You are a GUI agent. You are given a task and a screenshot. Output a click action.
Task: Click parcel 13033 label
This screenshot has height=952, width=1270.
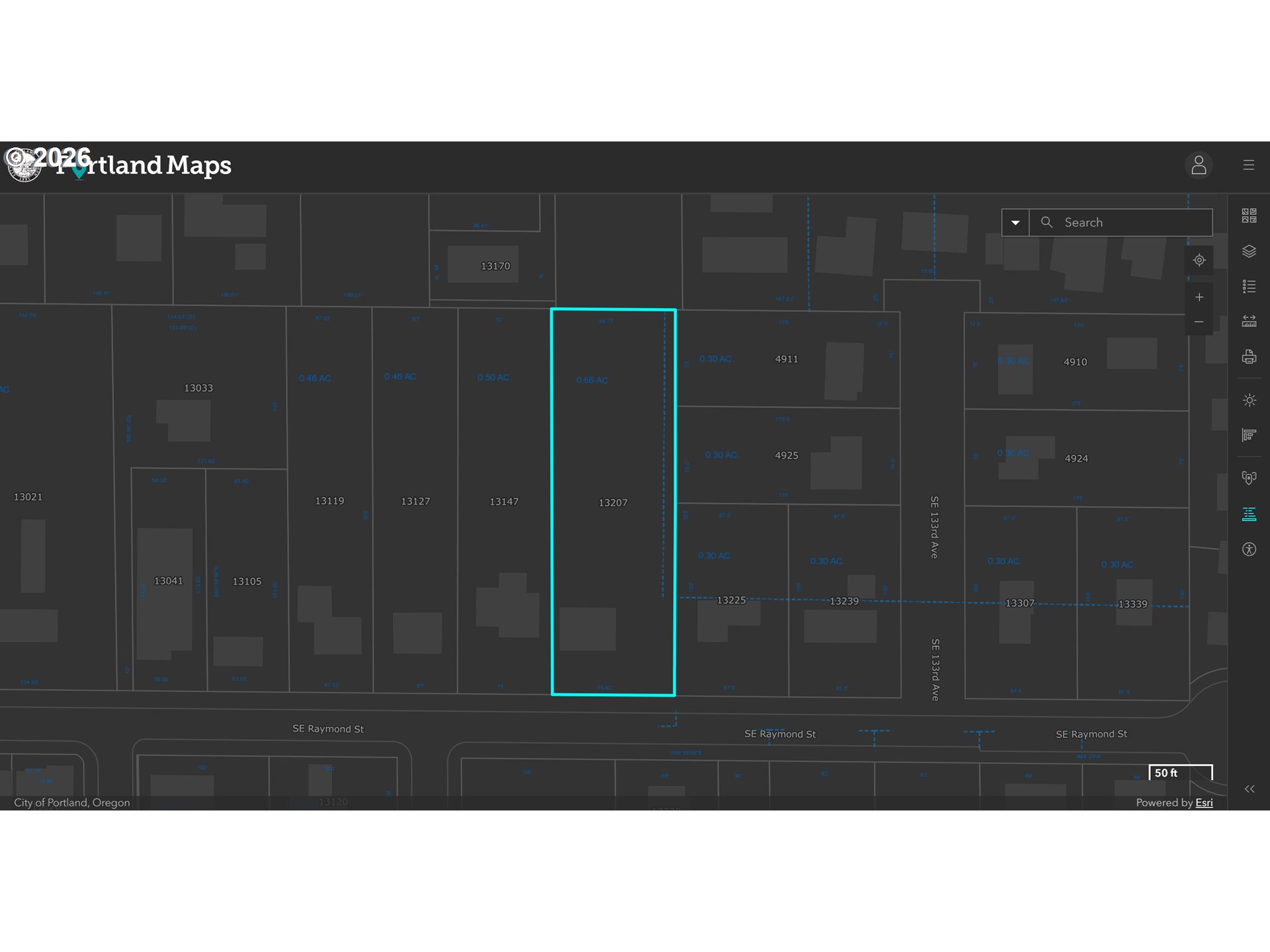[x=198, y=388]
